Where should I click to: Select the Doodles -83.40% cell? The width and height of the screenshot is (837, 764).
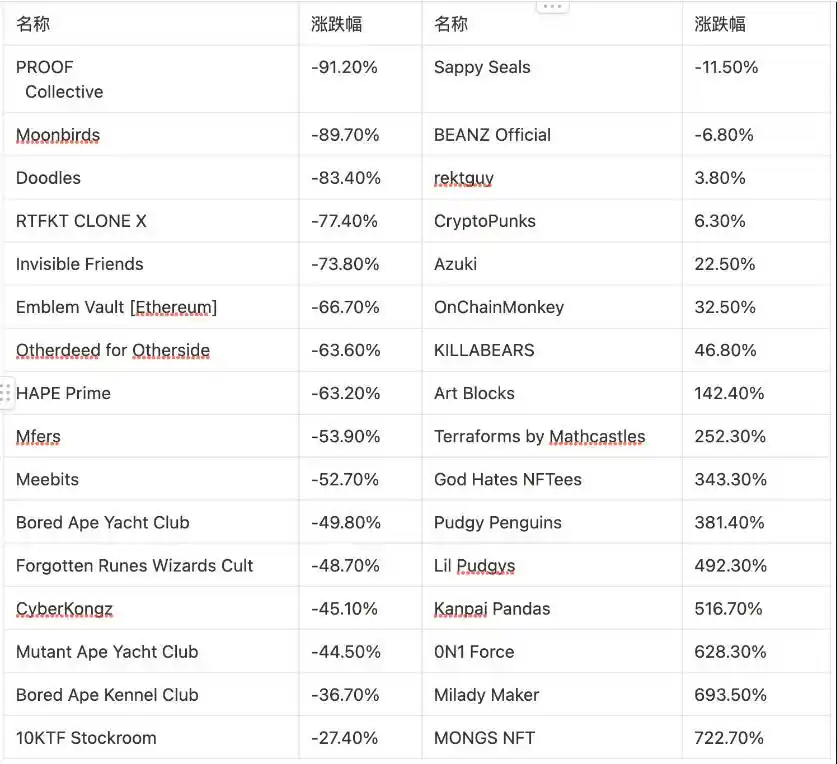tap(360, 178)
